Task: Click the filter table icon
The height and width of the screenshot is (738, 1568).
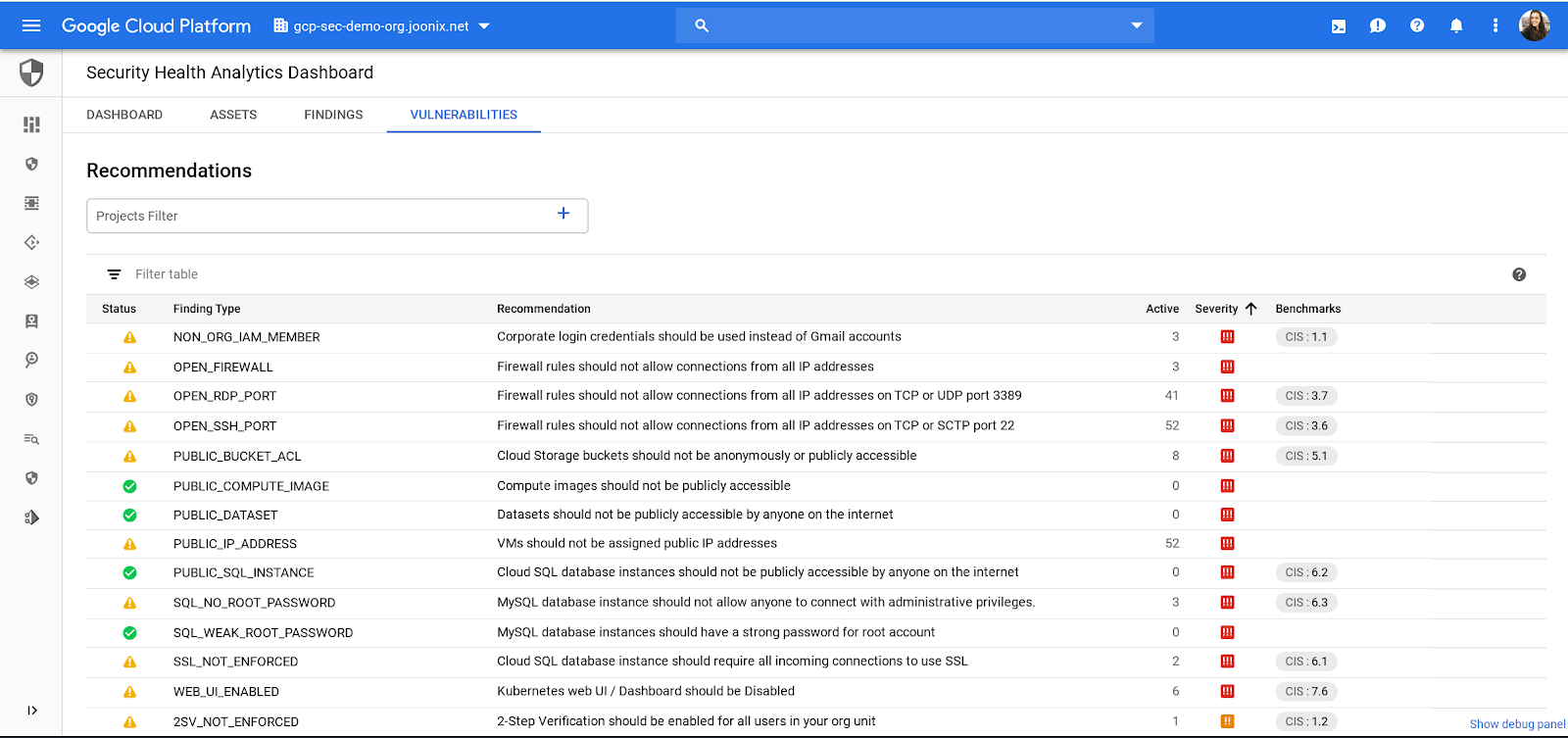Action: [x=115, y=274]
